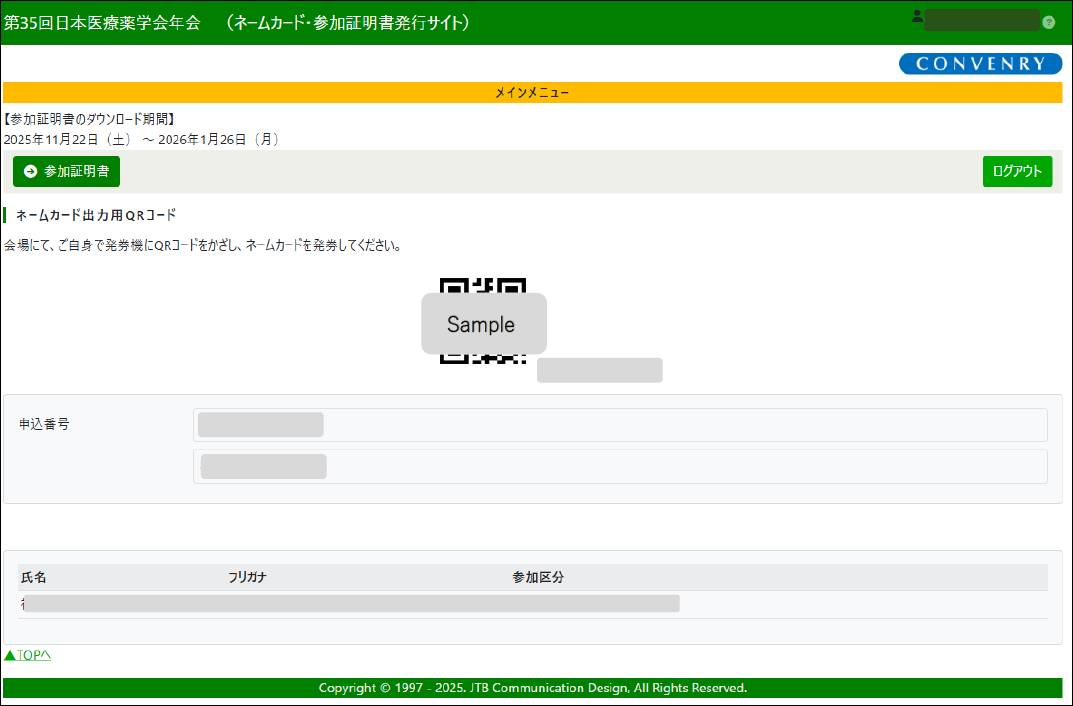Click the CONVENRY logo
This screenshot has width=1073, height=706.
coord(979,64)
